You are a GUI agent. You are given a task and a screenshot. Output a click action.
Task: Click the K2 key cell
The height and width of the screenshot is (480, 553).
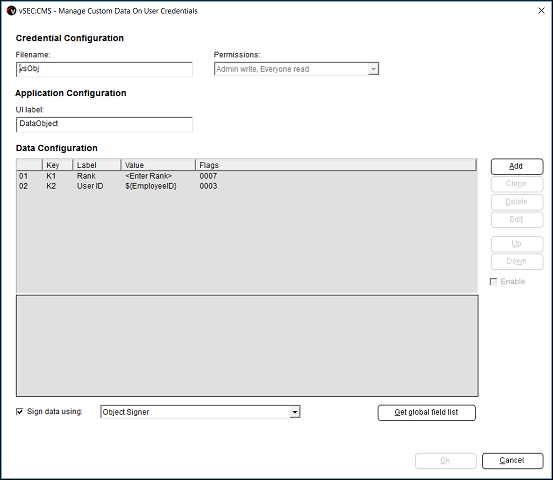click(51, 186)
